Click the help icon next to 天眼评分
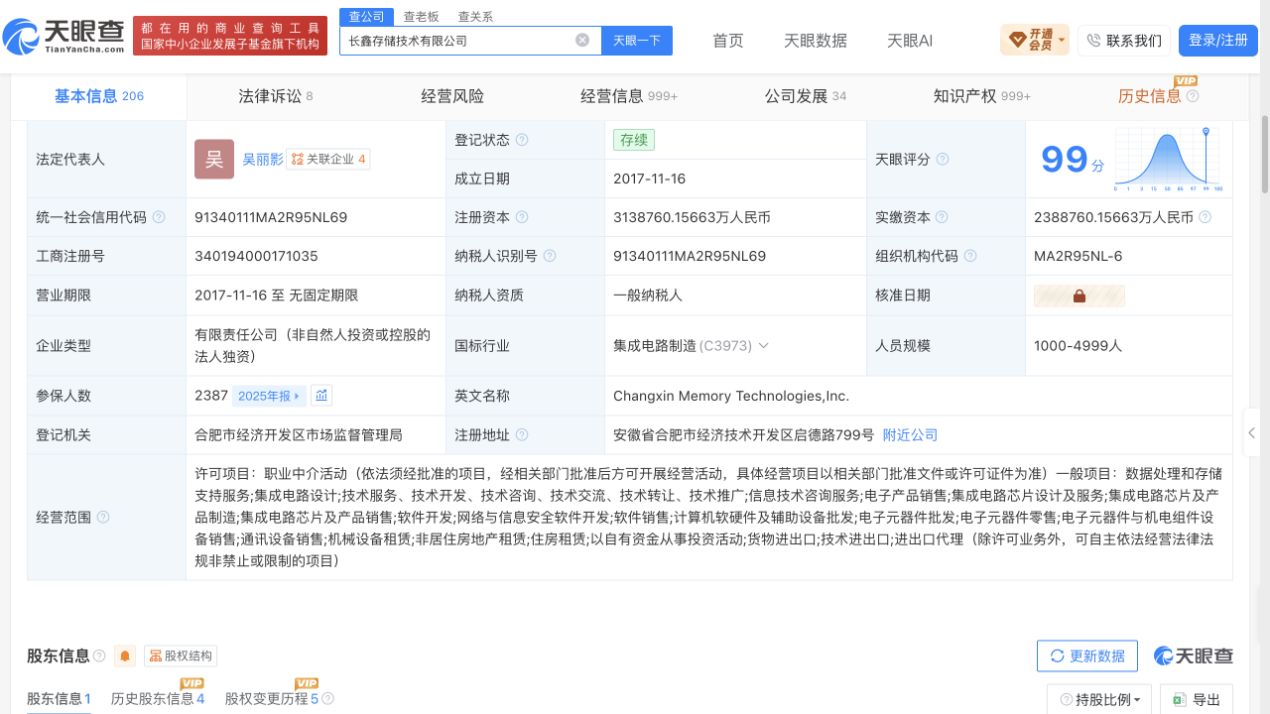Screen dimensions: 1270x714 point(942,159)
